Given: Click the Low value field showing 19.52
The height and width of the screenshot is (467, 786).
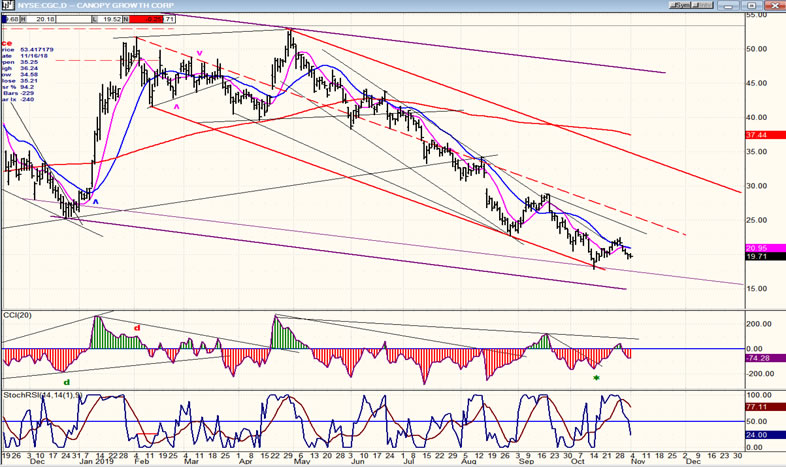Looking at the screenshot, I should click(109, 19).
